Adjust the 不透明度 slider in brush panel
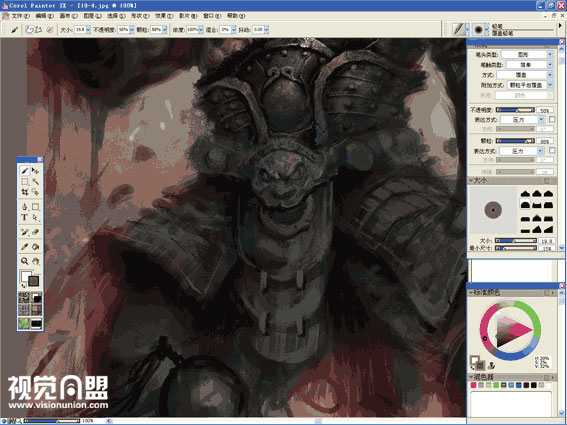 (x=515, y=110)
